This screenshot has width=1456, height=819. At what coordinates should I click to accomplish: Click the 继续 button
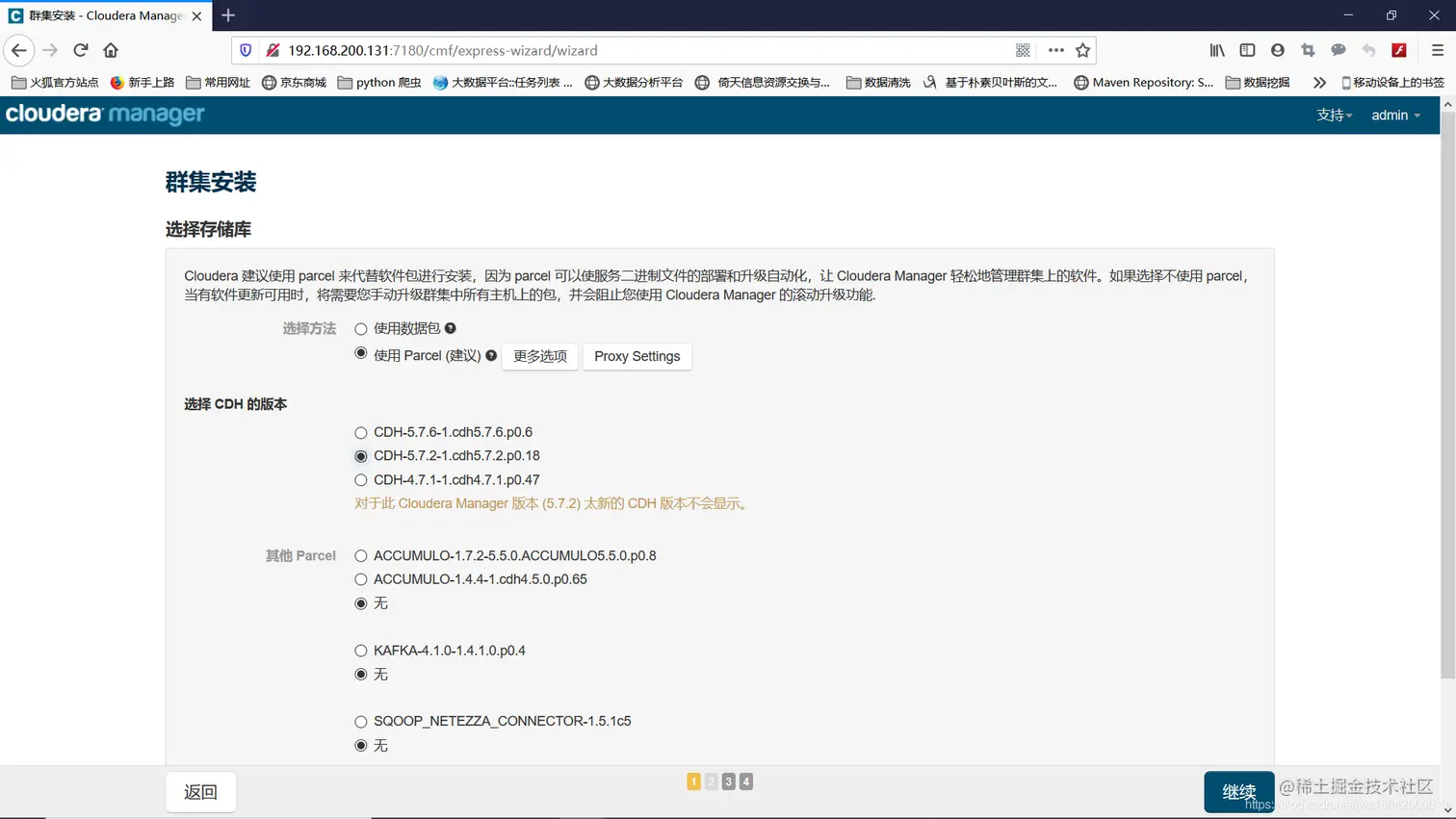tap(1238, 792)
